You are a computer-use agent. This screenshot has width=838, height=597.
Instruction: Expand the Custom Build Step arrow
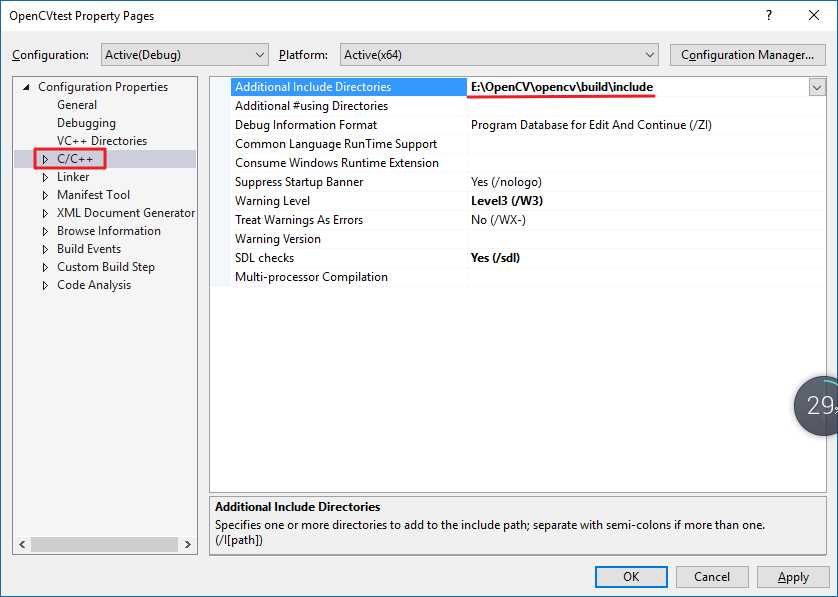45,267
